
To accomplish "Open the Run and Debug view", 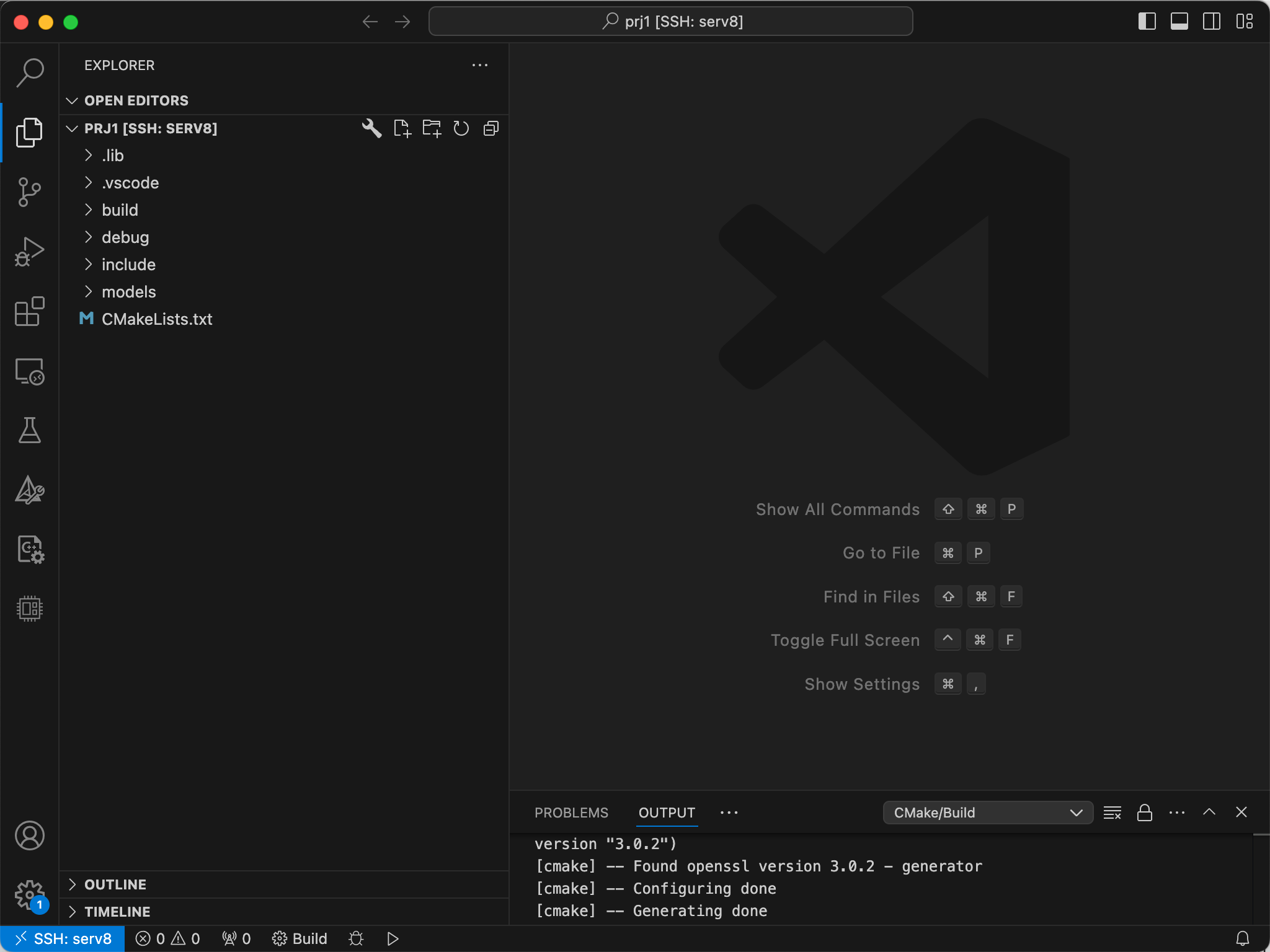I will 29,252.
